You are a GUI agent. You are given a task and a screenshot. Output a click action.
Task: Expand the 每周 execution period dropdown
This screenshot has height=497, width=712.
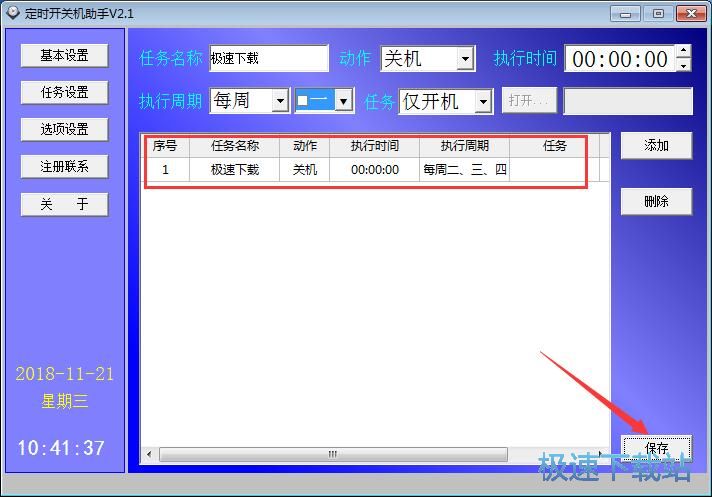tap(280, 101)
